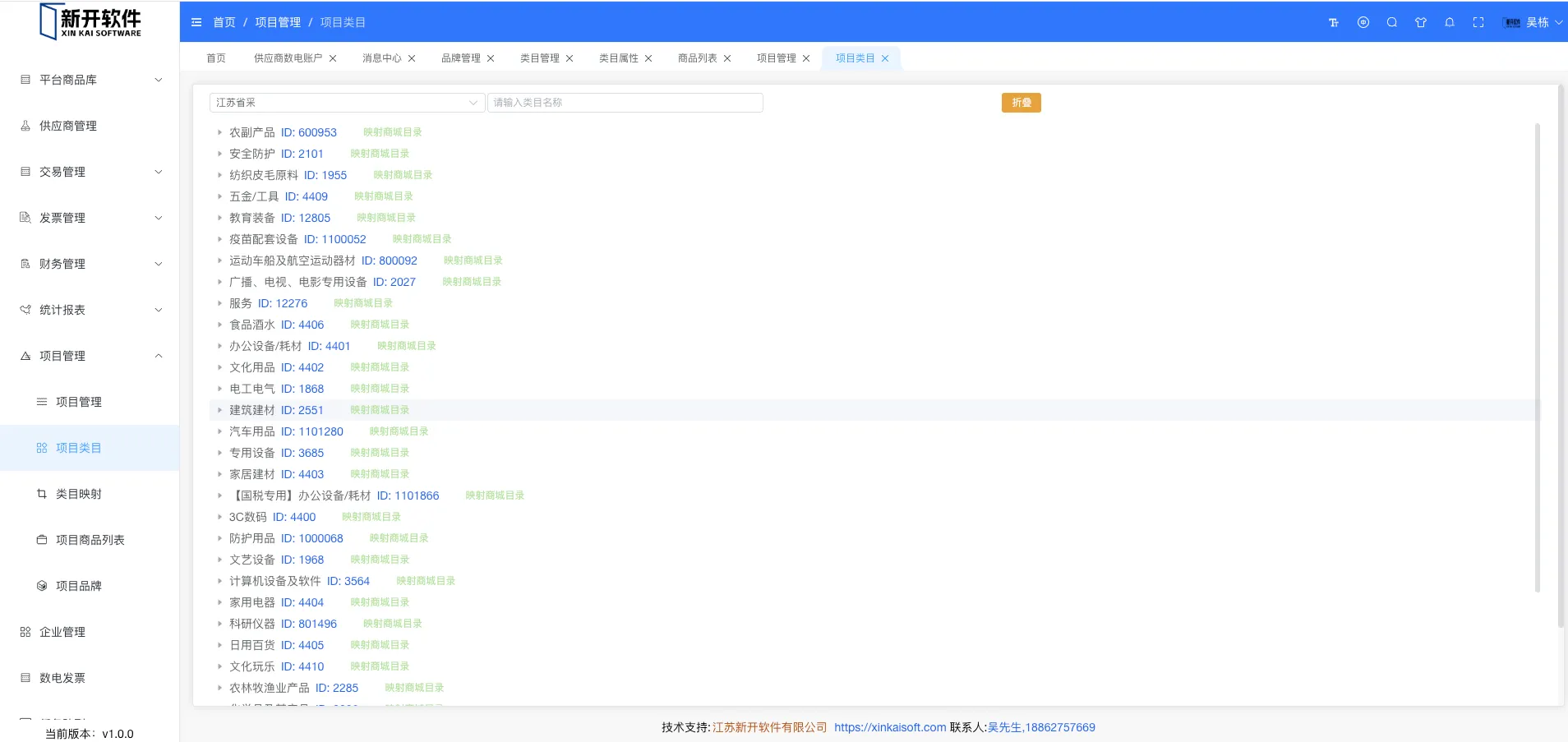Open the 江苏省采 dropdown selector
Screen dimensions: 1568x742
coord(346,103)
